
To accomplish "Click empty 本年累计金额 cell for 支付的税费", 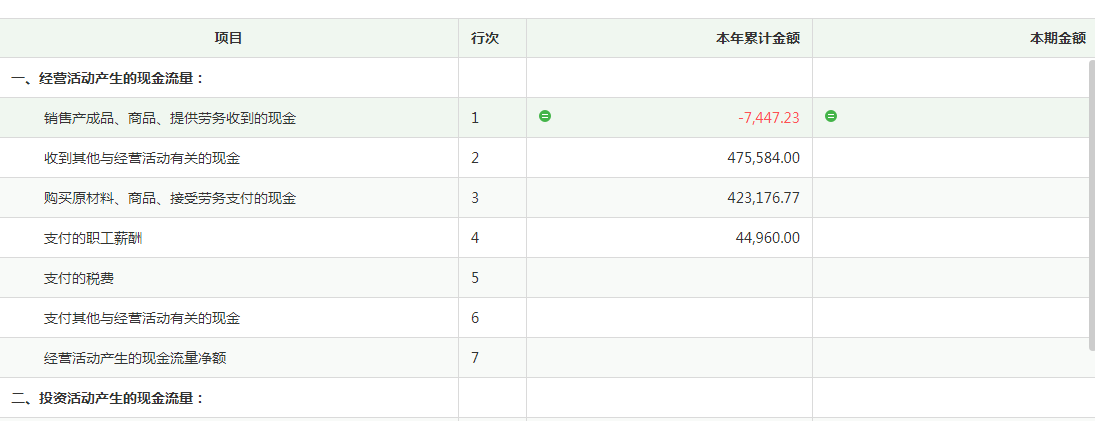I will coord(669,278).
